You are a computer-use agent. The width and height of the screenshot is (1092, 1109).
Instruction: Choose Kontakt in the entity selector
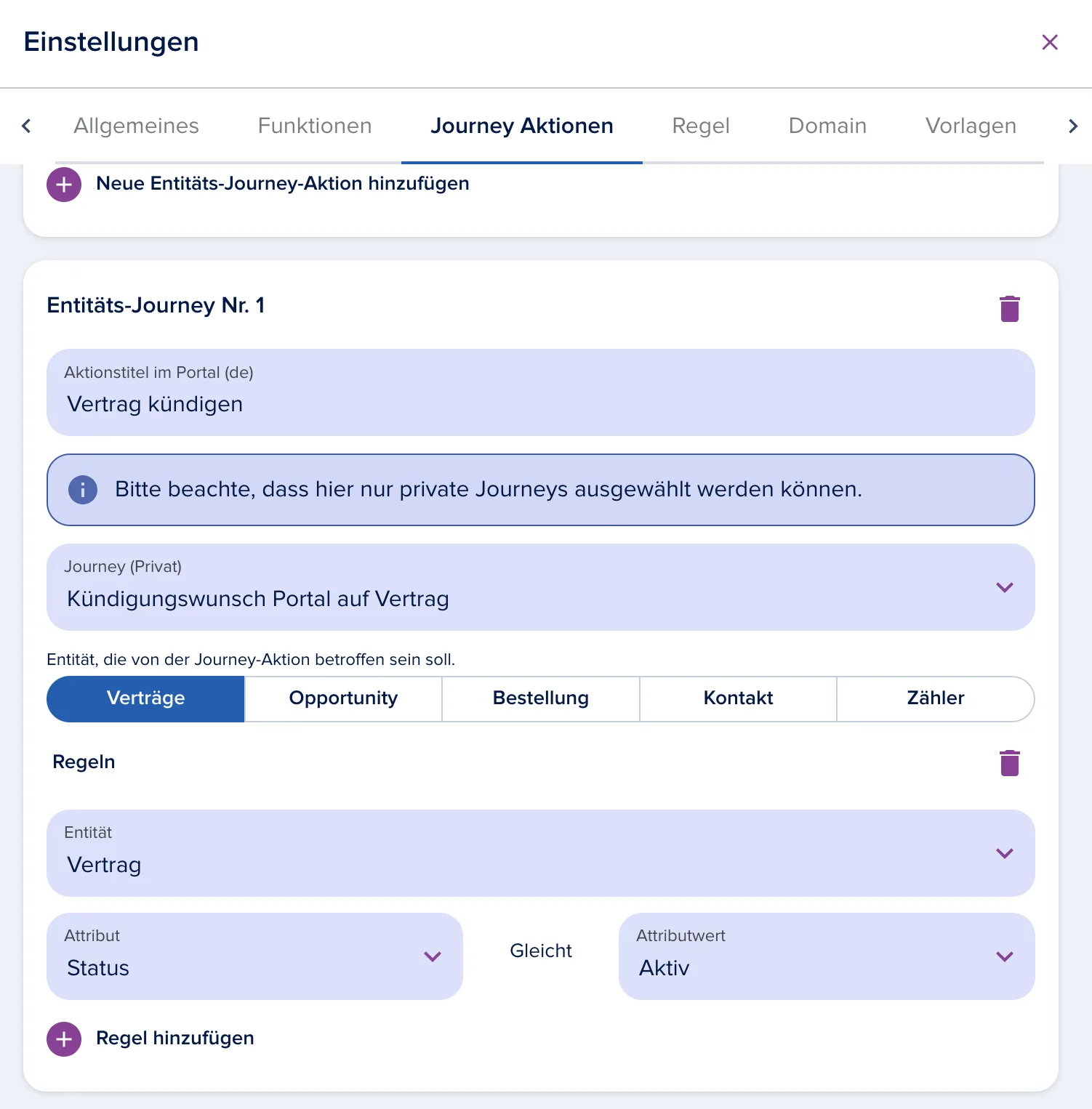[738, 698]
